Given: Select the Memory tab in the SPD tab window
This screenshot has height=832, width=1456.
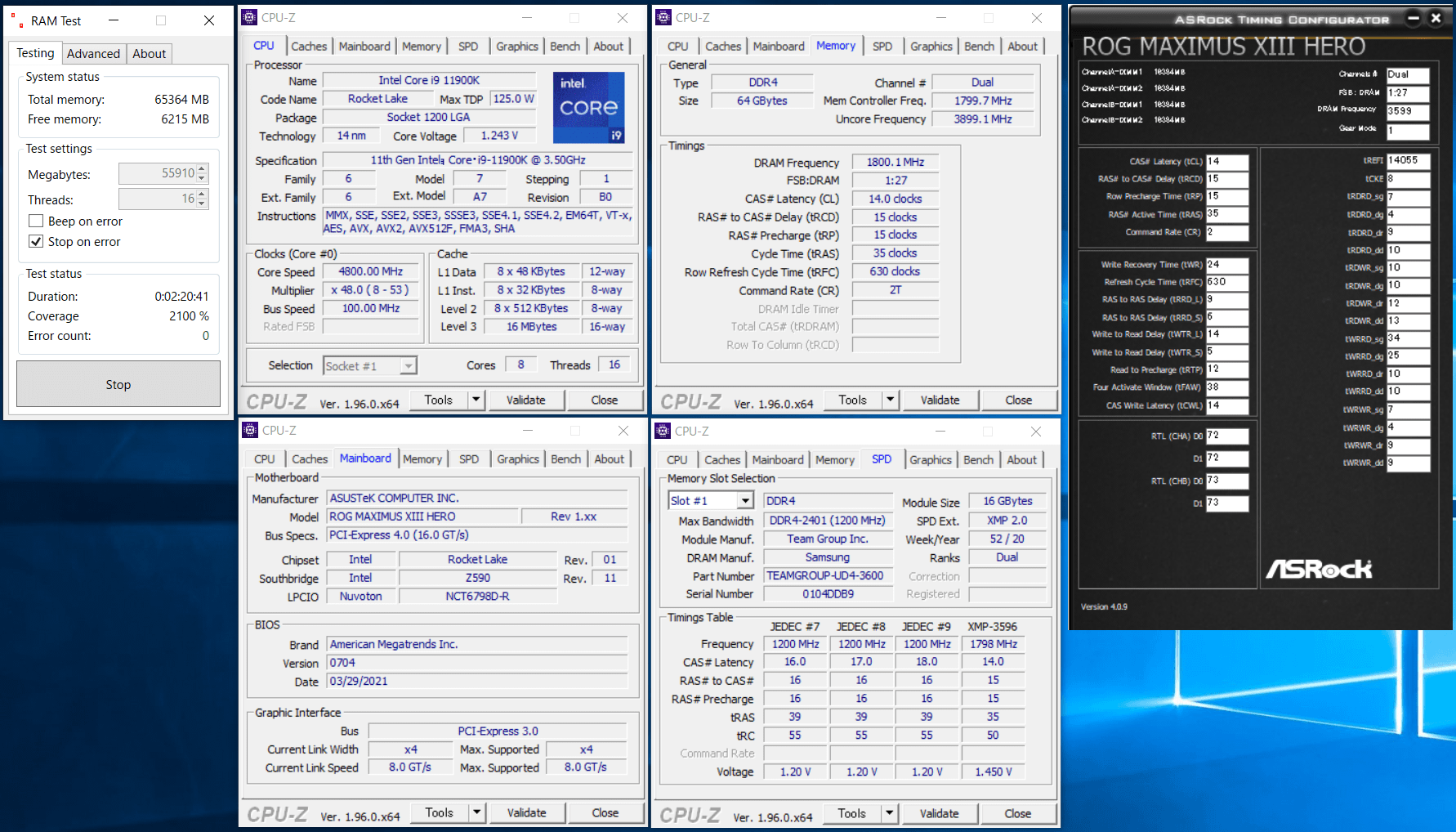Looking at the screenshot, I should tap(834, 460).
